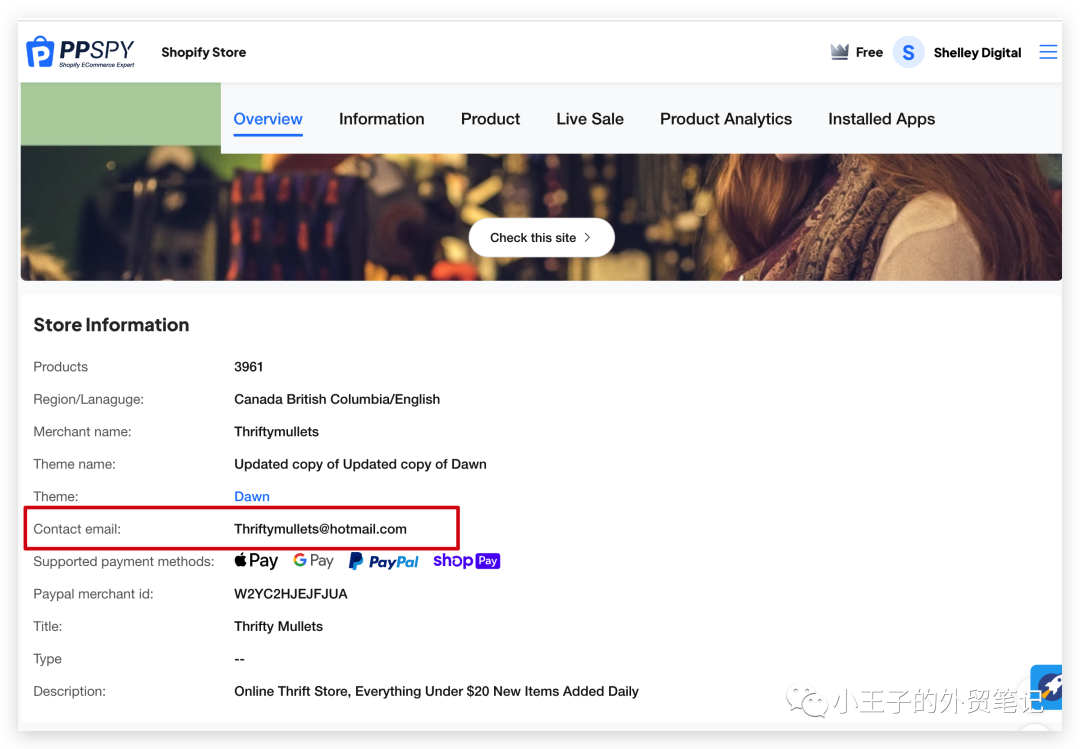Click the Free plan crown icon
Viewport: 1080px width, 749px height.
click(839, 52)
